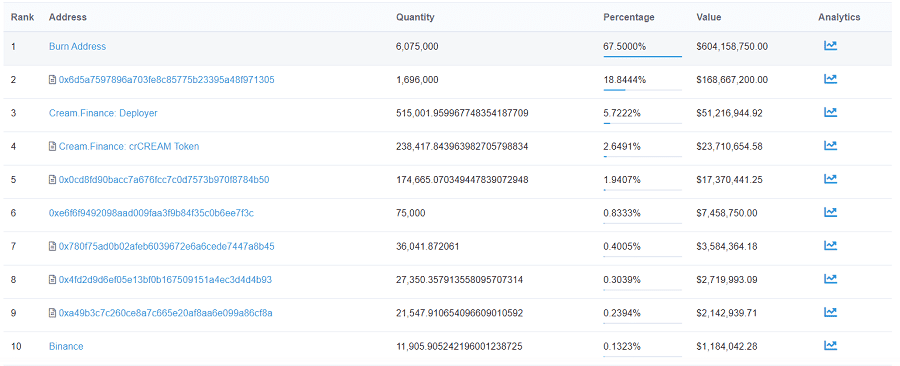Select percentage 0.3039%
This screenshot has width=900, height=366.
[x=622, y=279]
